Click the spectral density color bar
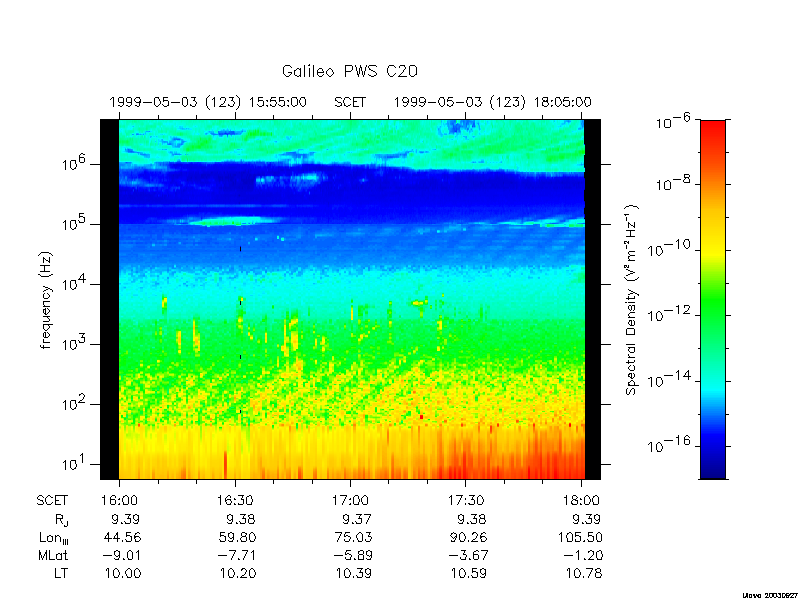The width and height of the screenshot is (800, 600). [713, 299]
